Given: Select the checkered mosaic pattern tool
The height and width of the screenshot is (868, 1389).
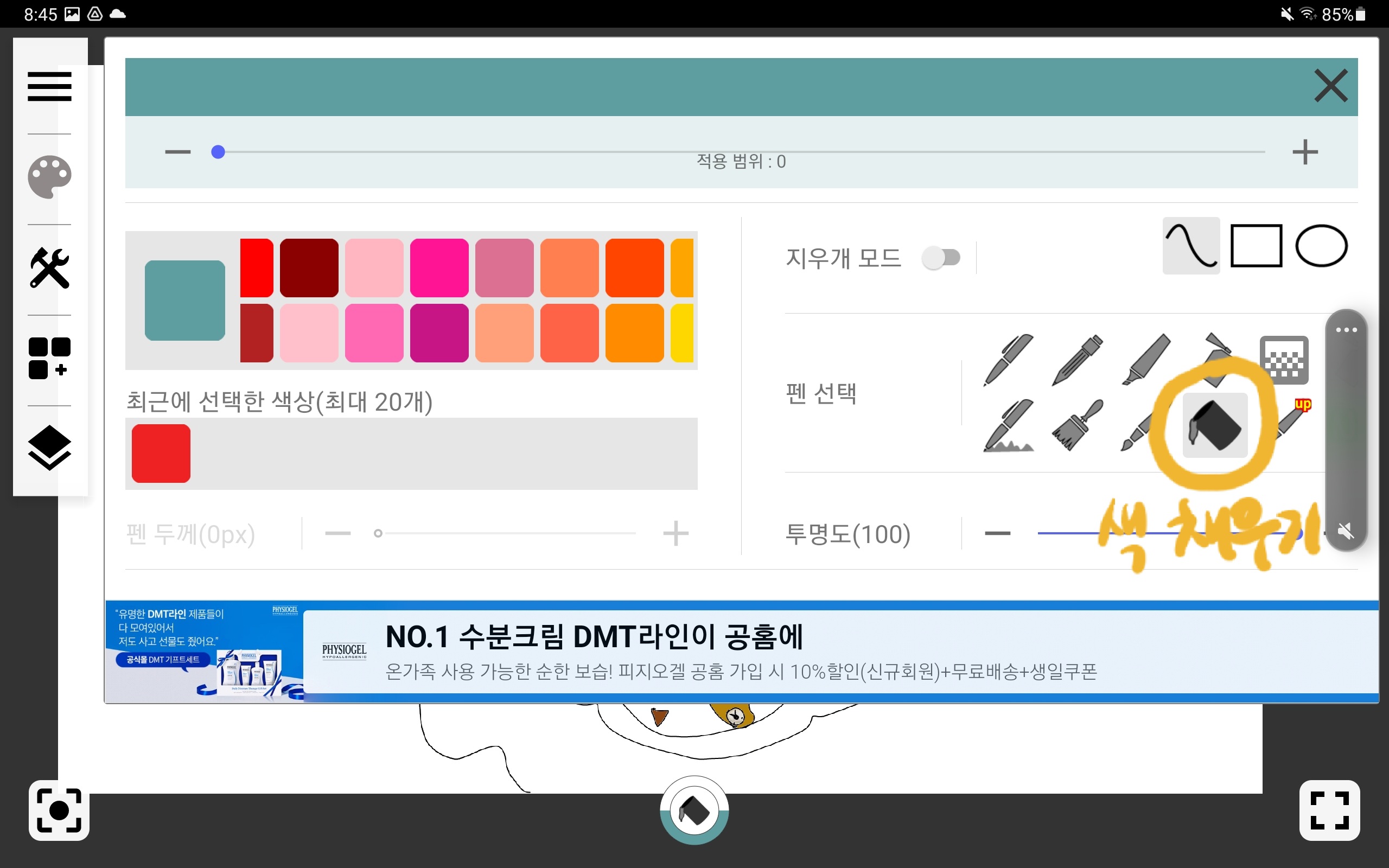Looking at the screenshot, I should pyautogui.click(x=1284, y=359).
